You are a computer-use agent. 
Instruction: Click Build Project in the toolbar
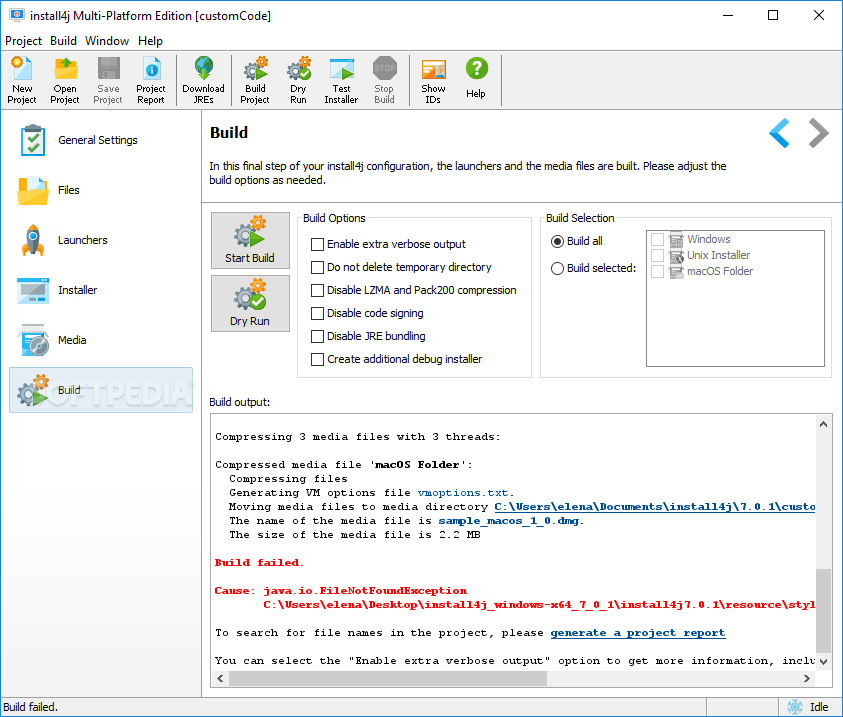click(x=255, y=80)
